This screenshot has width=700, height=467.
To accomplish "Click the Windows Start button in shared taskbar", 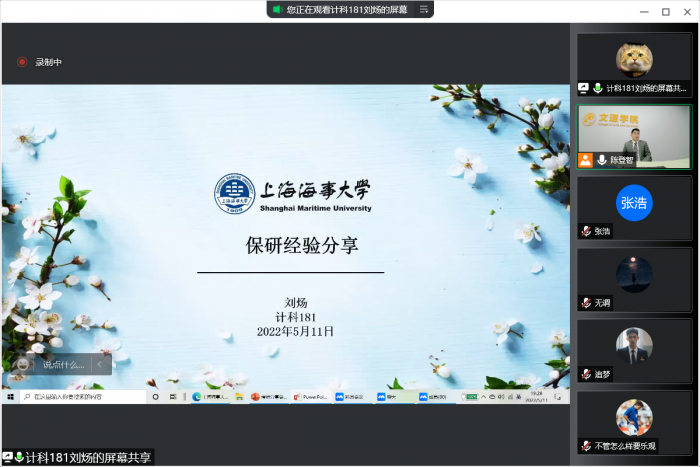I will coord(11,396).
